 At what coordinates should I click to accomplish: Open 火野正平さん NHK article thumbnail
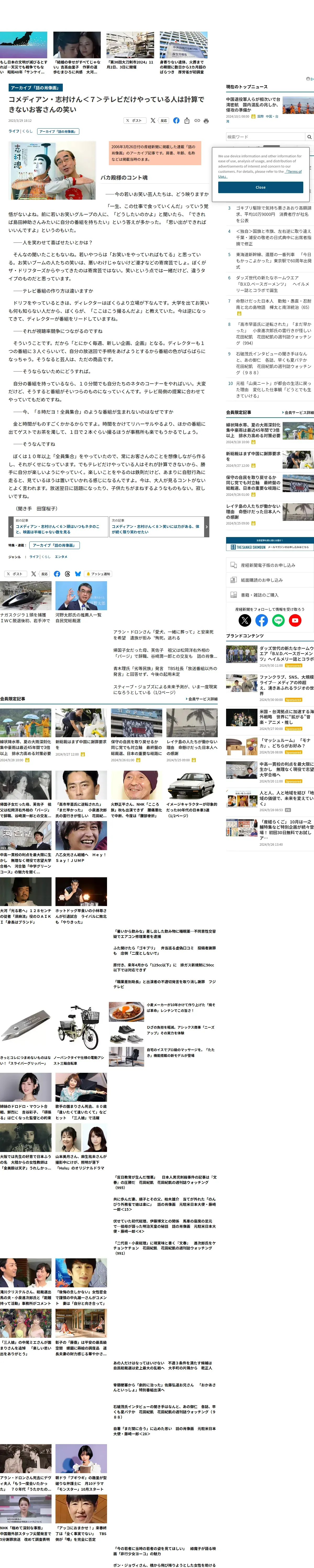137,785
